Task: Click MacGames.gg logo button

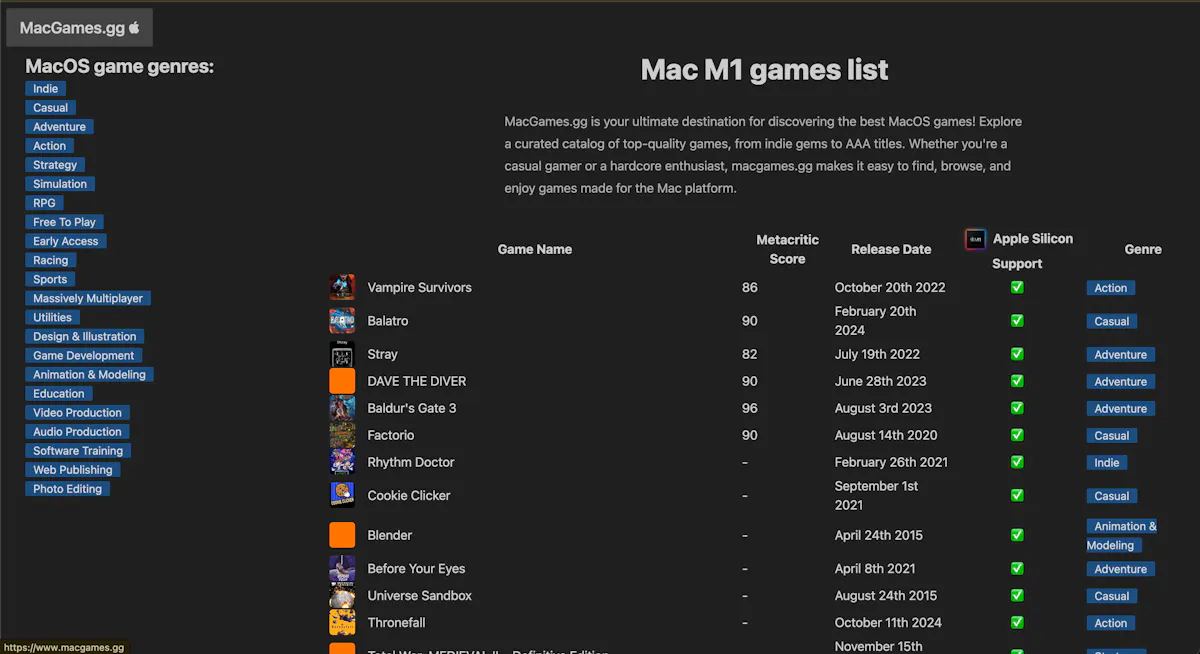Action: tap(80, 28)
